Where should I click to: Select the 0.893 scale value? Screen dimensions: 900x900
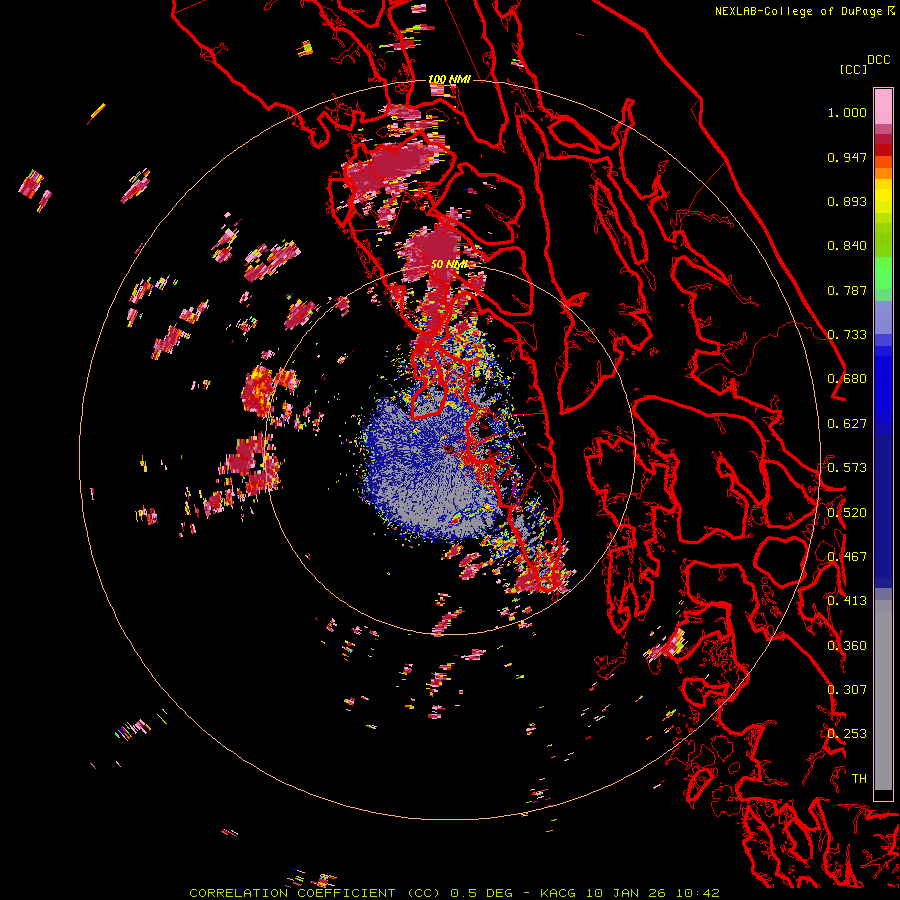(847, 201)
